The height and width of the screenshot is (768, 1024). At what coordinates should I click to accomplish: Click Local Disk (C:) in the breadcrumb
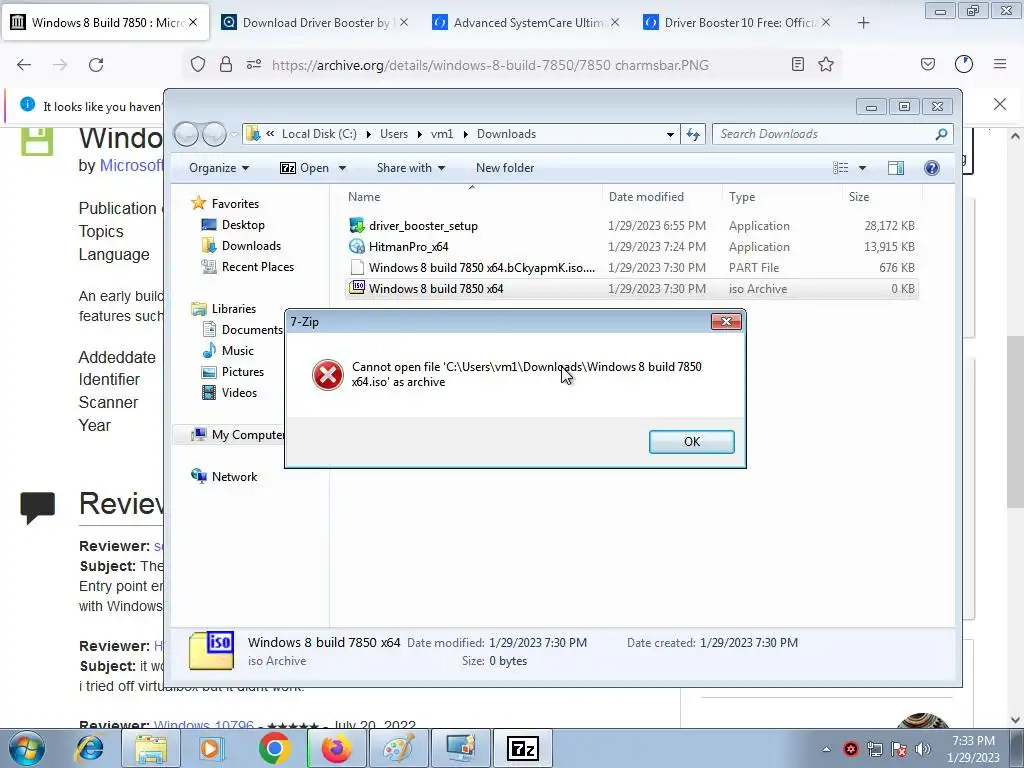point(319,134)
